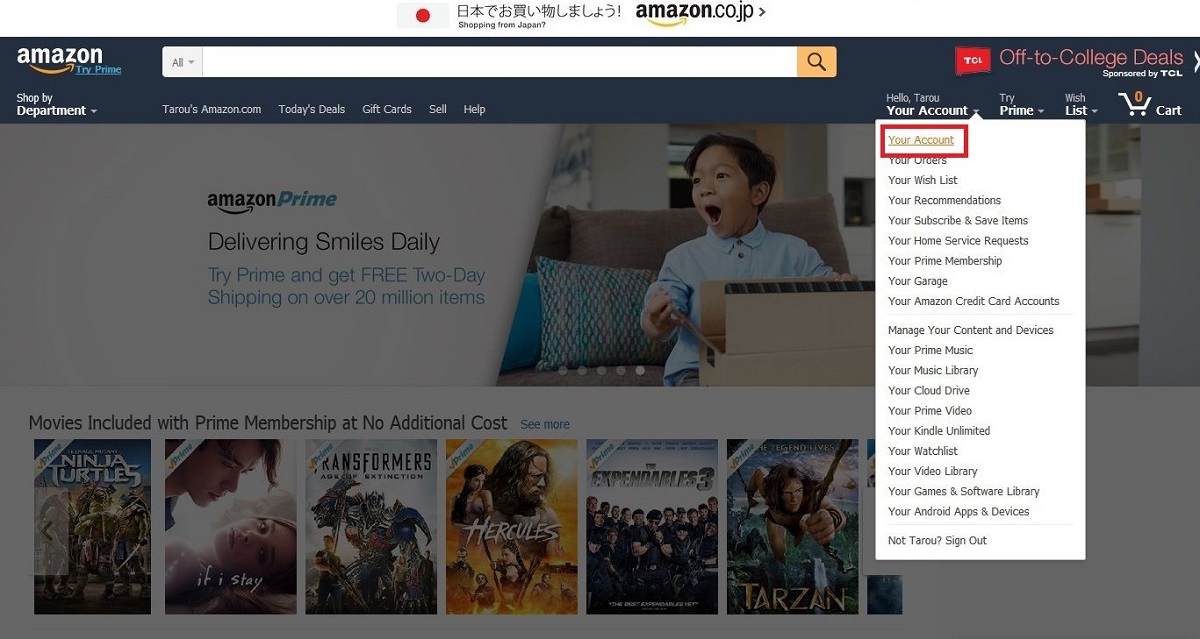Click the Amazon logo in header
Screen dimensions: 1200x639
tap(59, 60)
